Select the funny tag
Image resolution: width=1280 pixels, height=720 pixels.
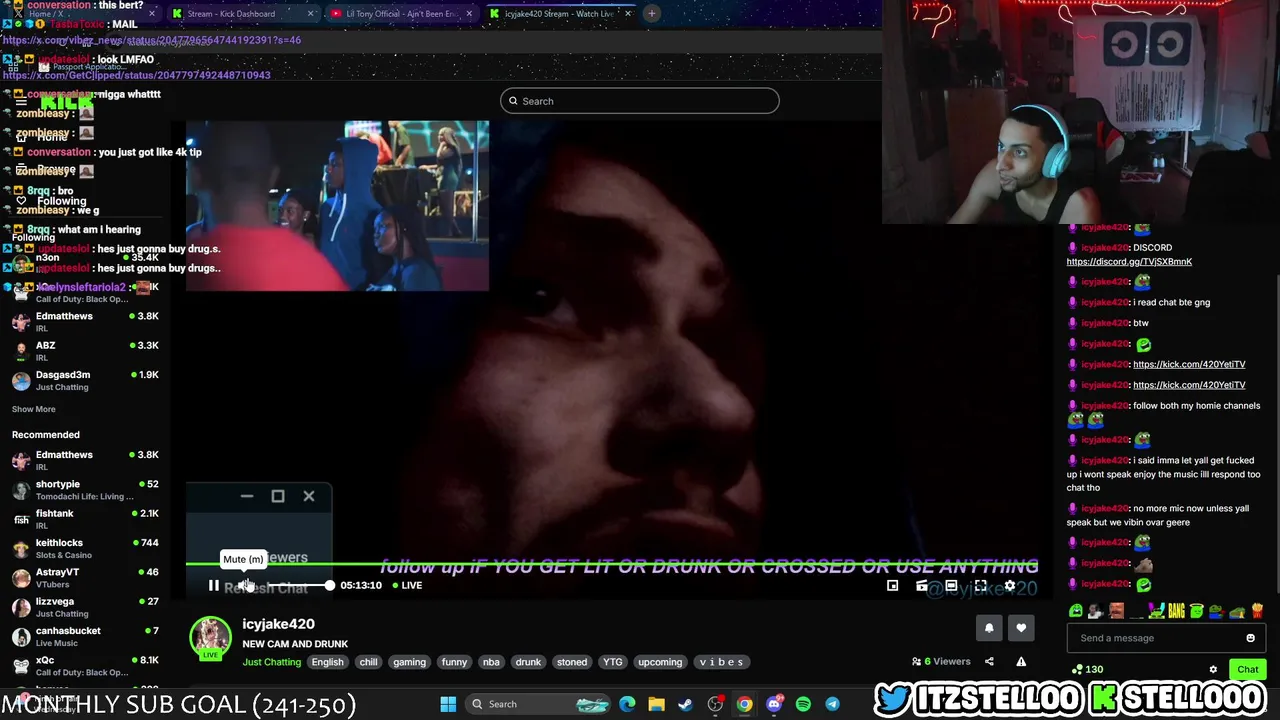454,662
